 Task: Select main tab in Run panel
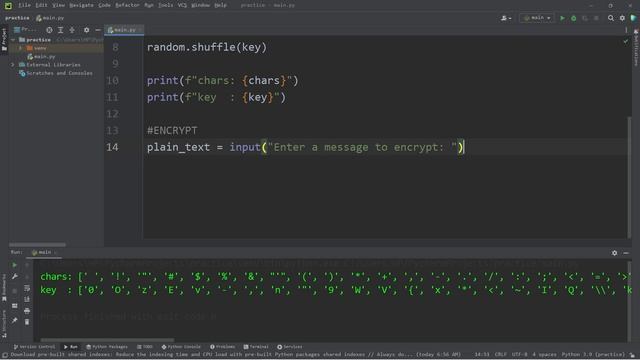click(44, 253)
